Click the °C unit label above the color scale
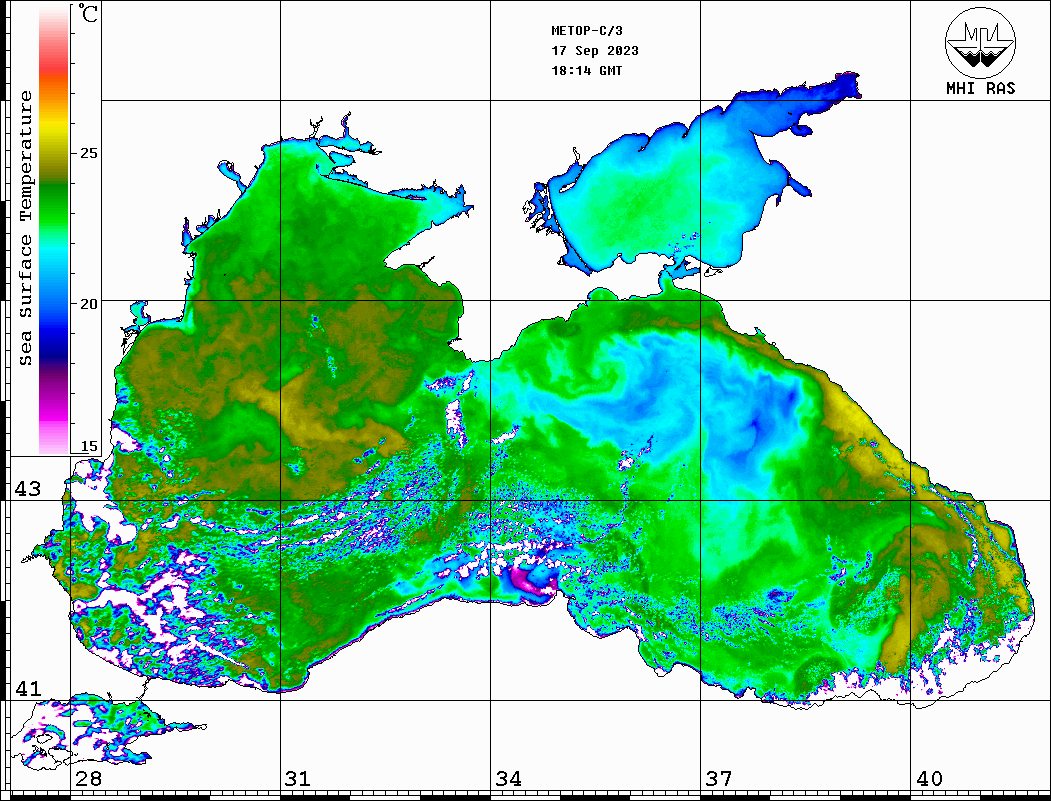Image resolution: width=1051 pixels, height=801 pixels. click(x=90, y=17)
